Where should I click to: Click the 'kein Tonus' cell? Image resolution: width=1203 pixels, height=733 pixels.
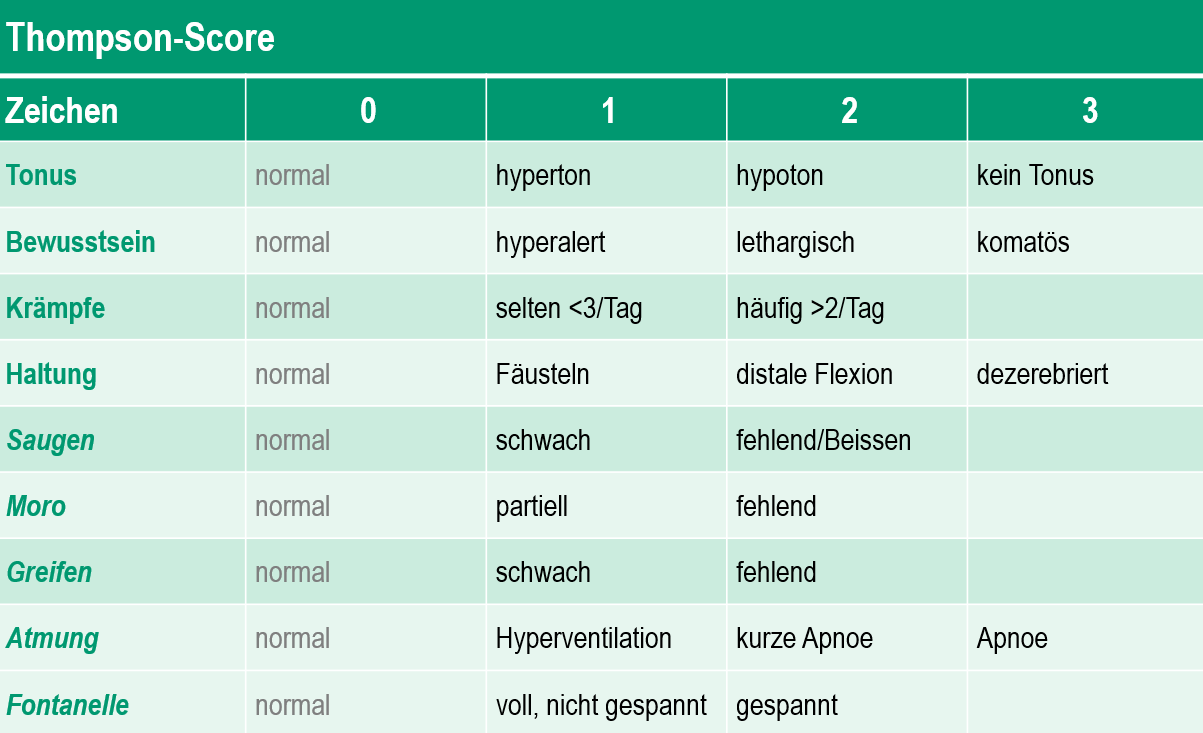[1035, 175]
